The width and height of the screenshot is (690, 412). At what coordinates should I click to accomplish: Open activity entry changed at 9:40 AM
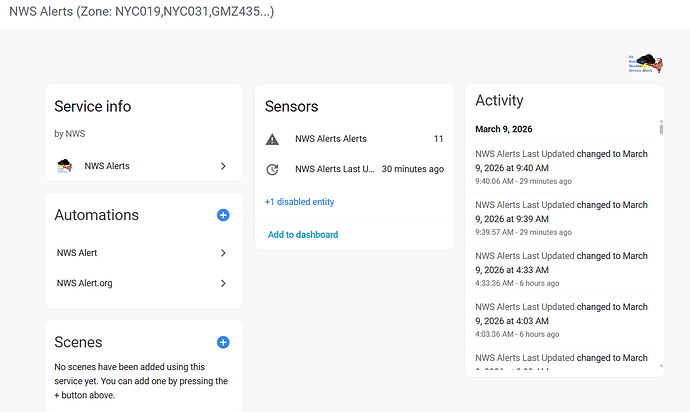tap(562, 167)
